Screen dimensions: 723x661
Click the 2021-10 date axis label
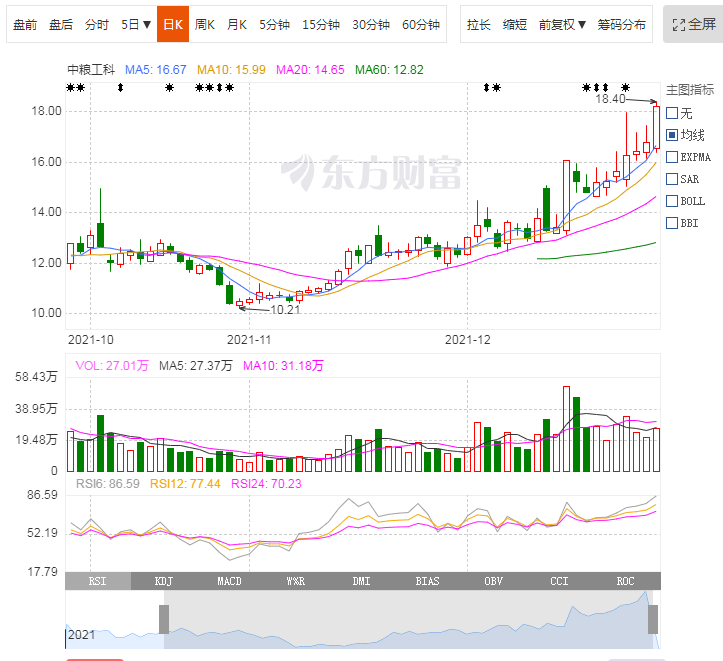pyautogui.click(x=90, y=340)
